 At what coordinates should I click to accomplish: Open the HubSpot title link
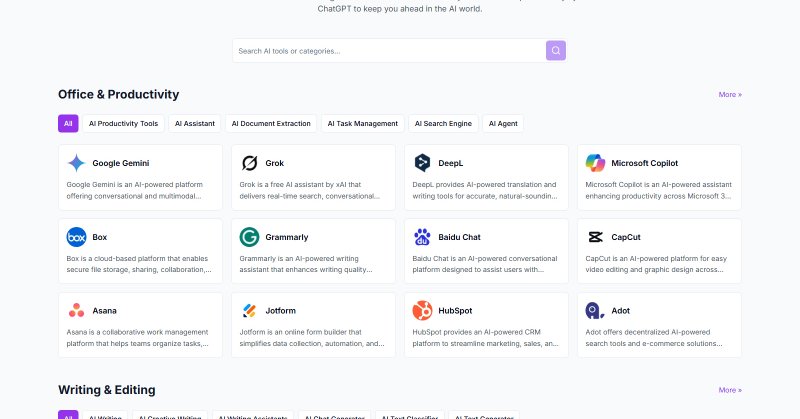click(455, 311)
